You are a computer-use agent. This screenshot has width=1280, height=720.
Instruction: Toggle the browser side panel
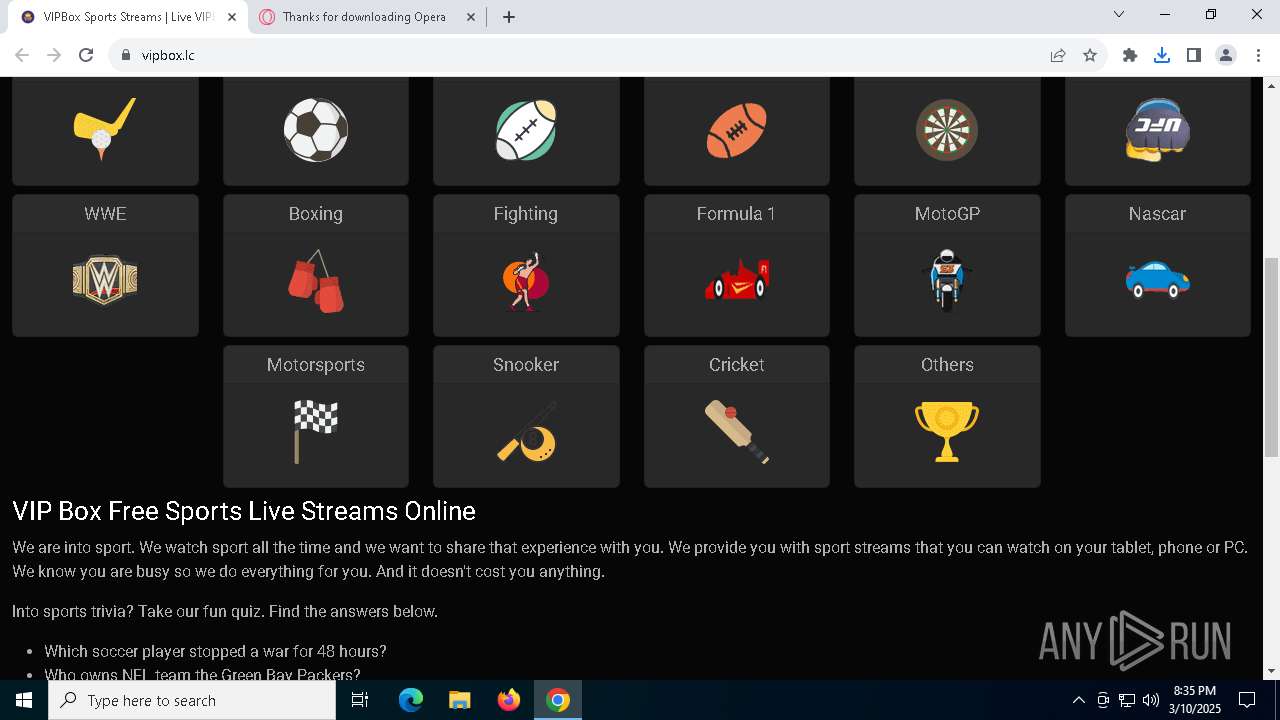1194,55
